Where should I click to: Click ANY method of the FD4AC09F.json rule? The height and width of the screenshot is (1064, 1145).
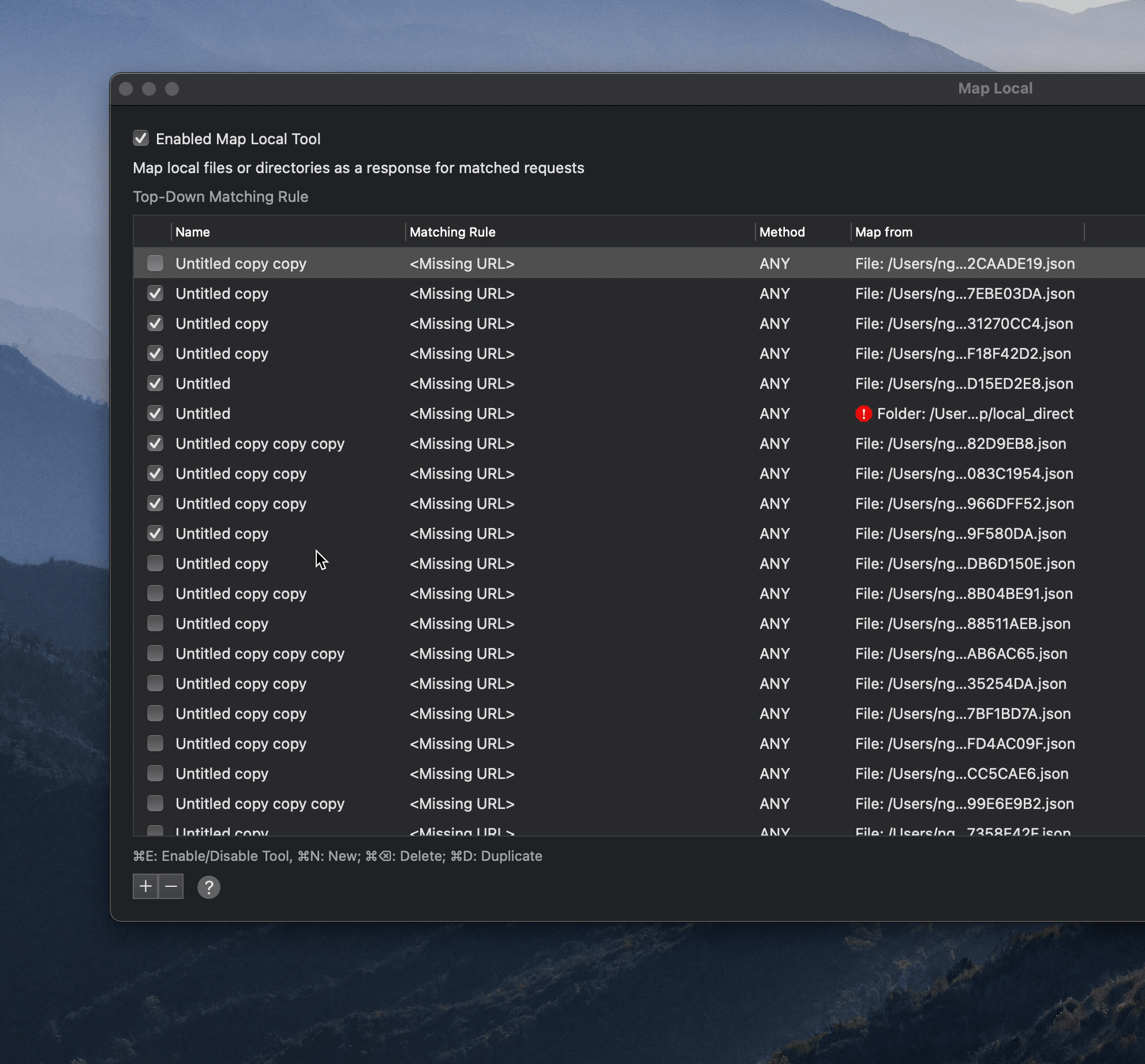(x=774, y=744)
